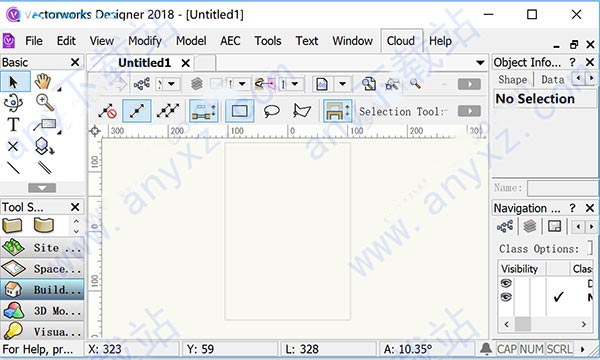Select the Round Wall tool icon
This screenshot has width=600, height=360.
[x=44, y=225]
